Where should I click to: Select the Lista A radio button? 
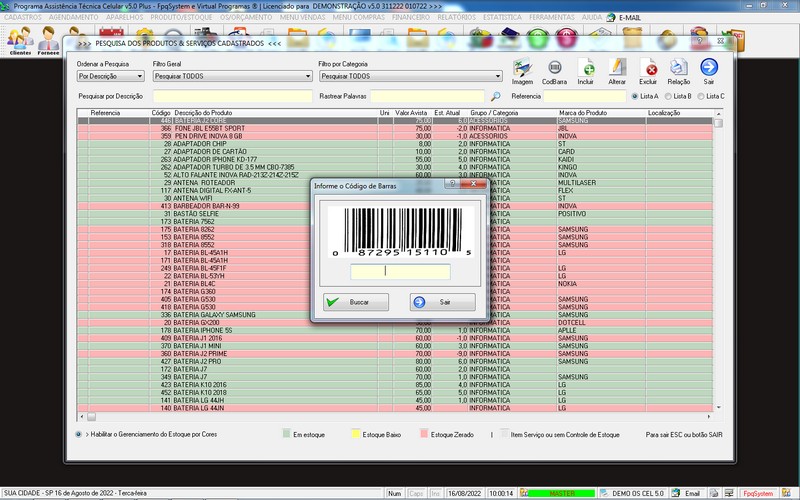(x=635, y=96)
